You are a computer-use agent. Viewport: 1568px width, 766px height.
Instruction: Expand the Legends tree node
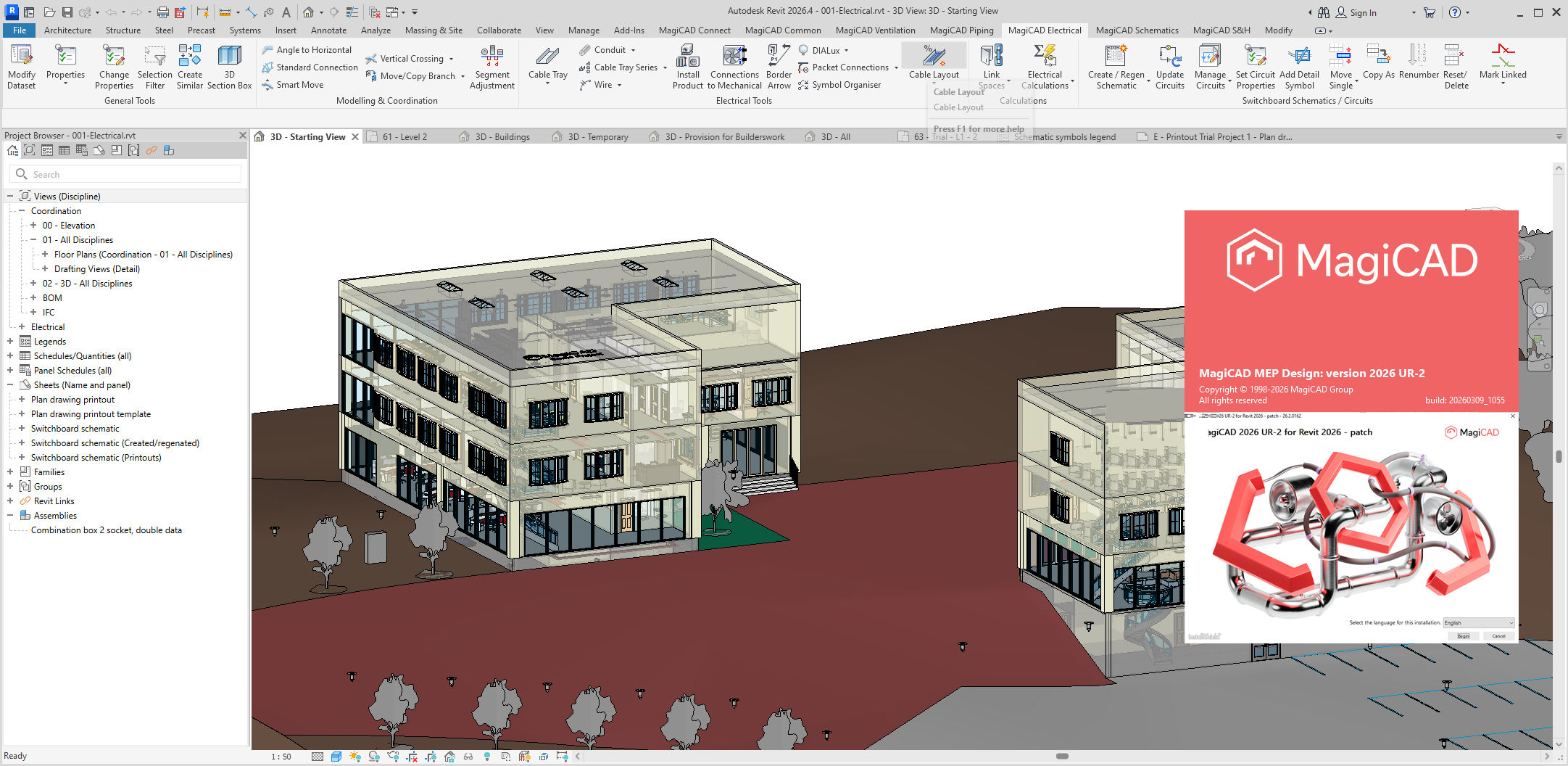pos(10,341)
